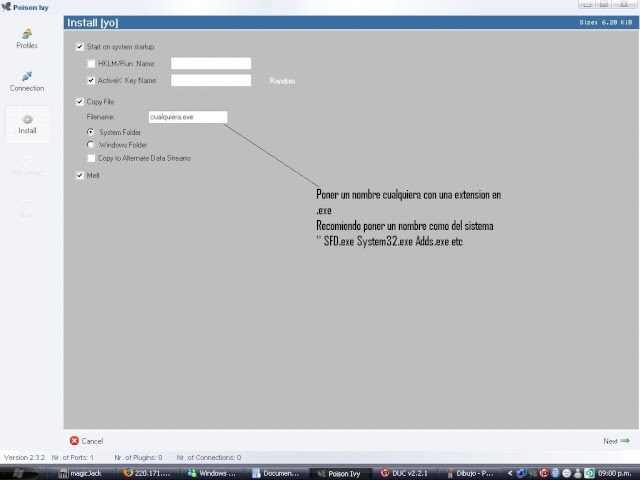
Task: Click the red circular tray icon
Action: tap(544, 473)
